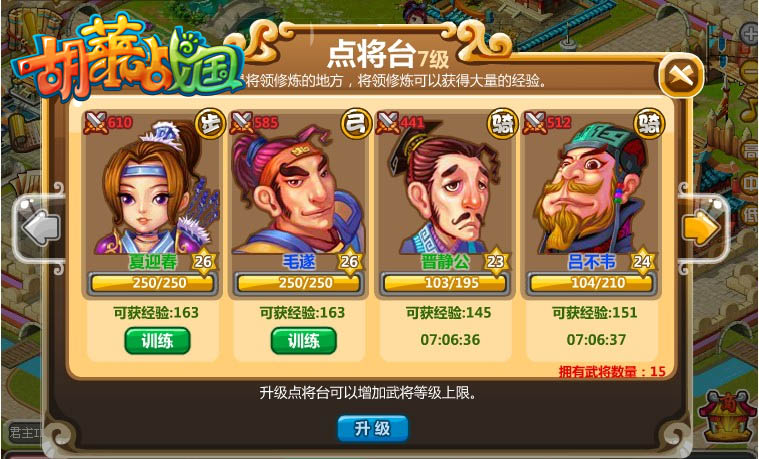Select 晋静公 general portrait
The height and width of the screenshot is (459, 759).
tap(445, 188)
